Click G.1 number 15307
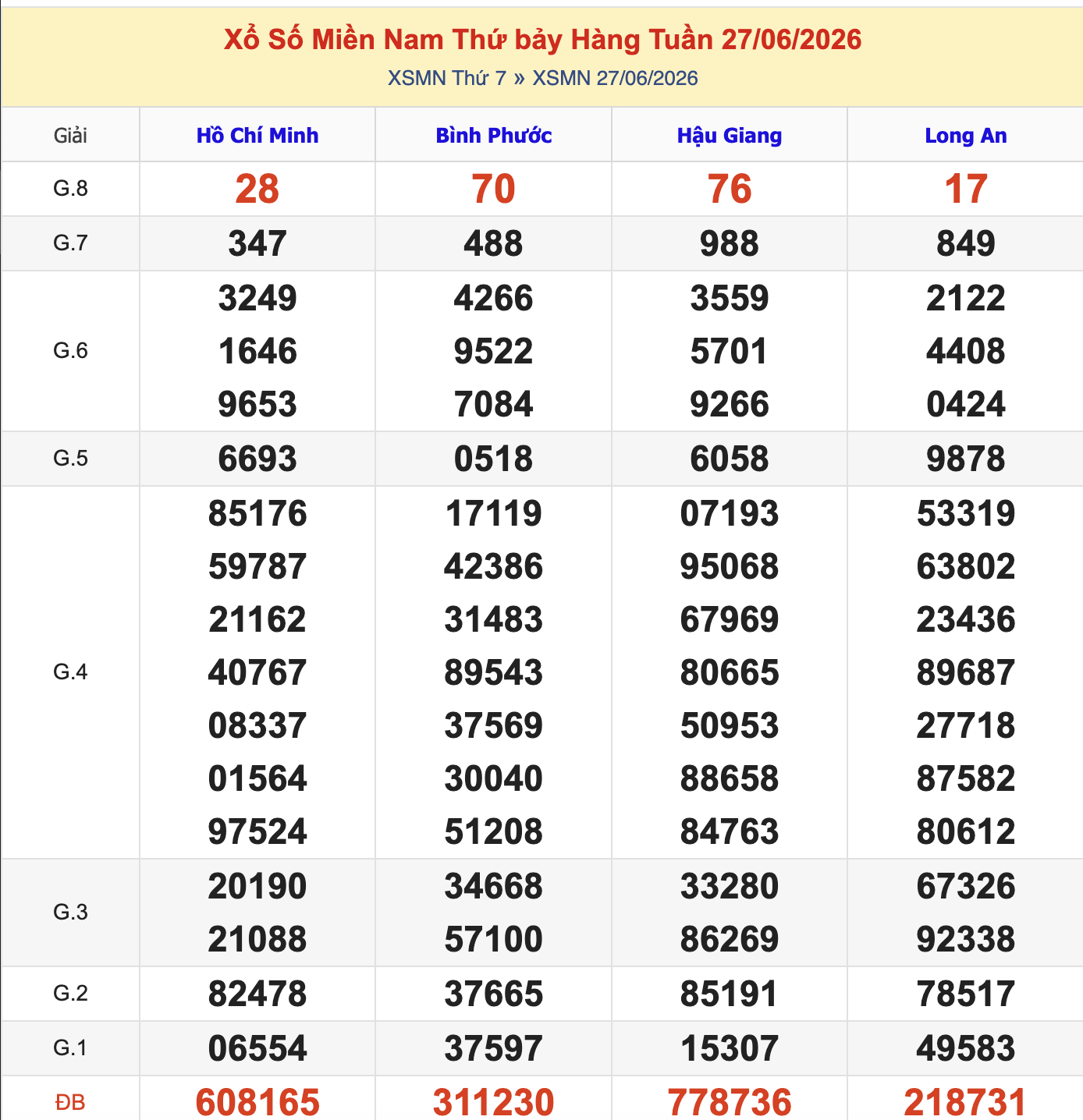 [x=730, y=1048]
